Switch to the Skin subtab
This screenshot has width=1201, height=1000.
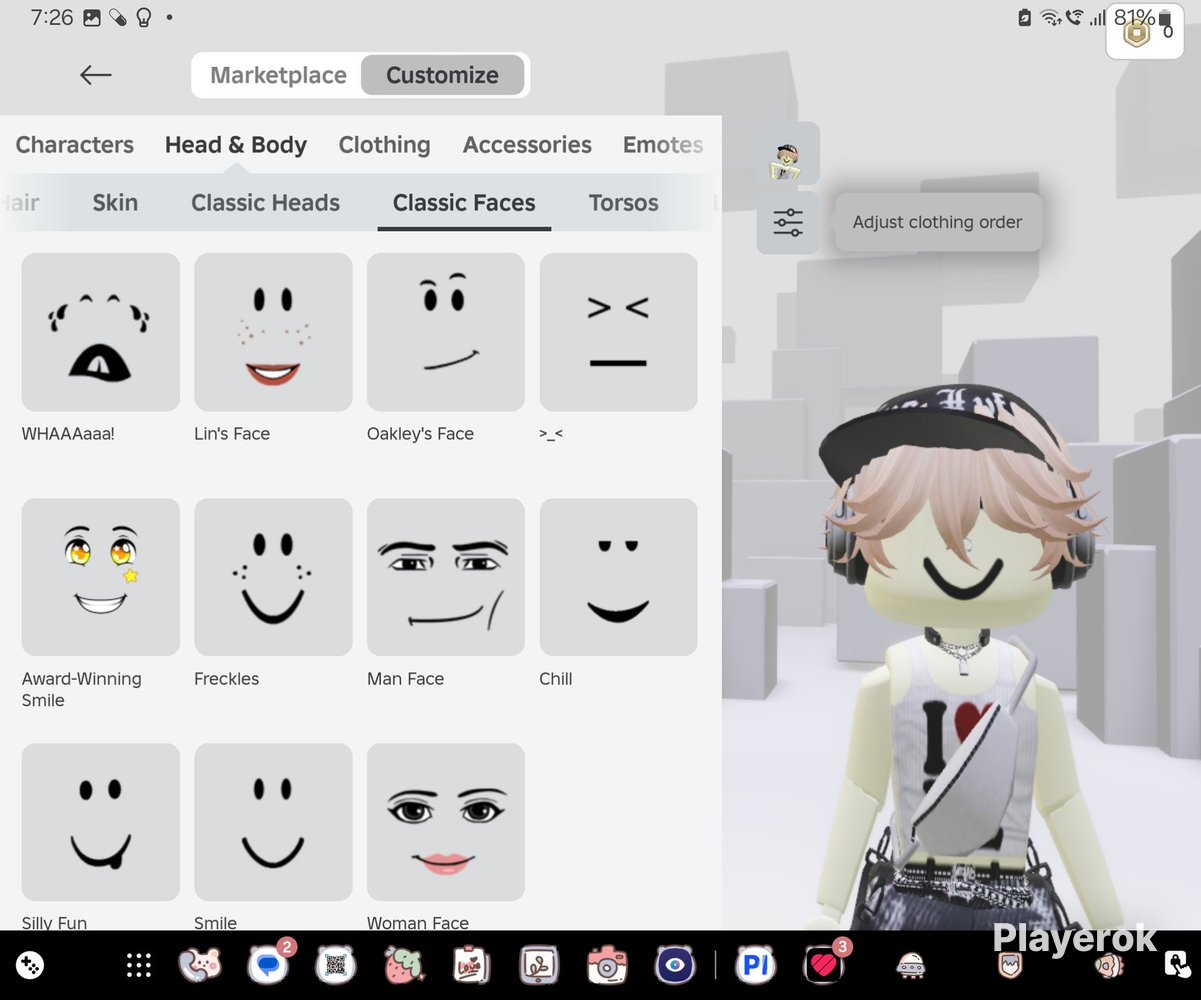pos(115,203)
